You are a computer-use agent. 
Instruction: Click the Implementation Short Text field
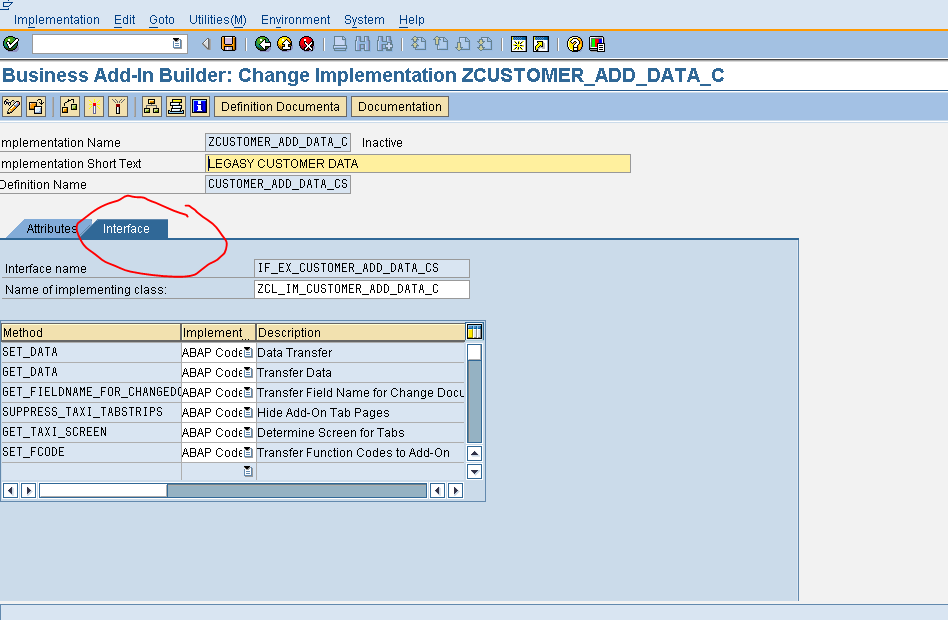(x=415, y=163)
